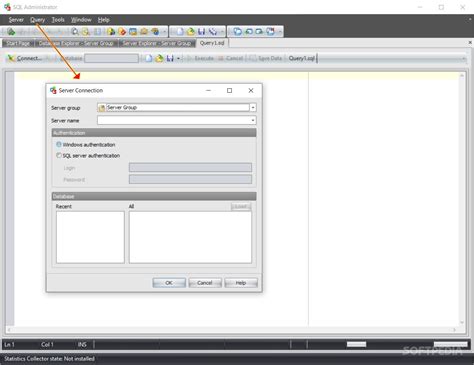This screenshot has width=474, height=365.
Task: Click the Load button in Database section
Action: click(240, 206)
